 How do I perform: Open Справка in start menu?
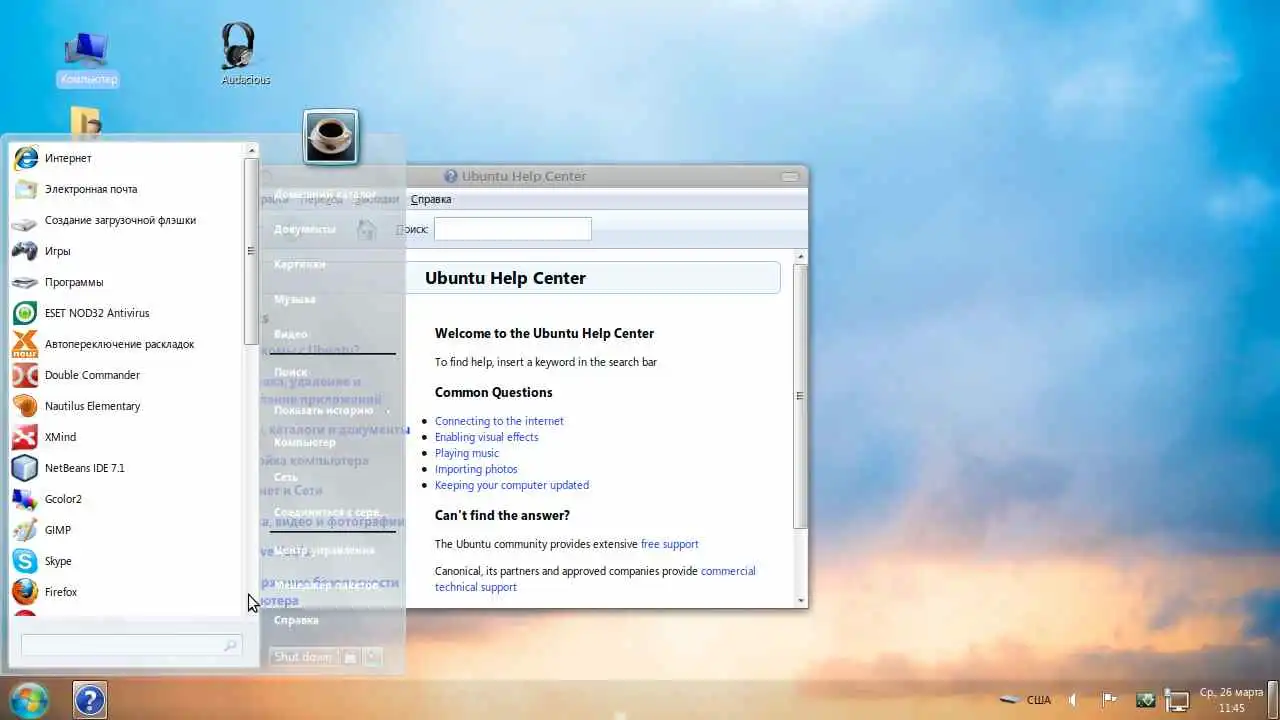[x=296, y=620]
